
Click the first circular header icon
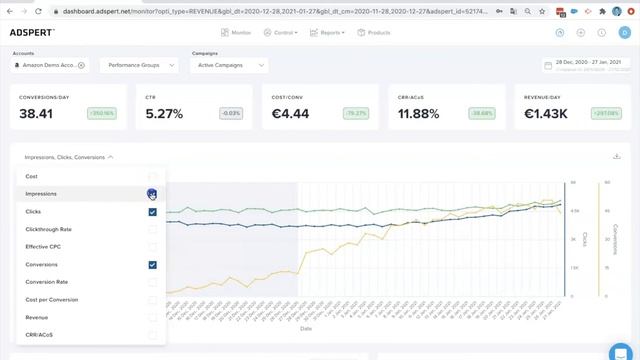(x=560, y=33)
